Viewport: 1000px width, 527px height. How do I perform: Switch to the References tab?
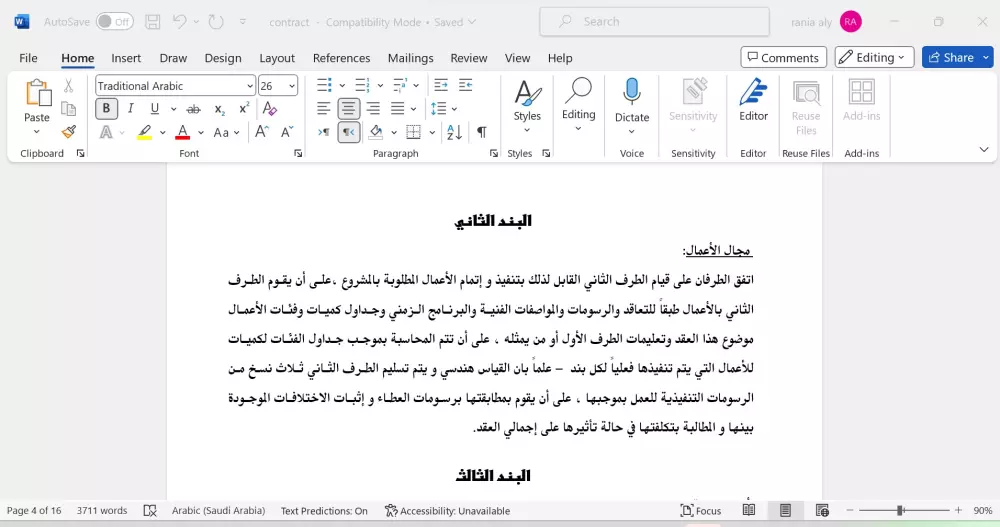point(341,58)
